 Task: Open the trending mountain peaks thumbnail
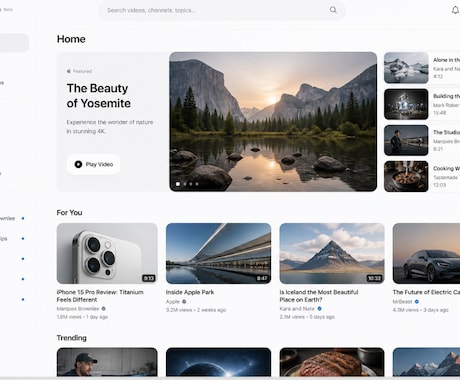(x=426, y=362)
